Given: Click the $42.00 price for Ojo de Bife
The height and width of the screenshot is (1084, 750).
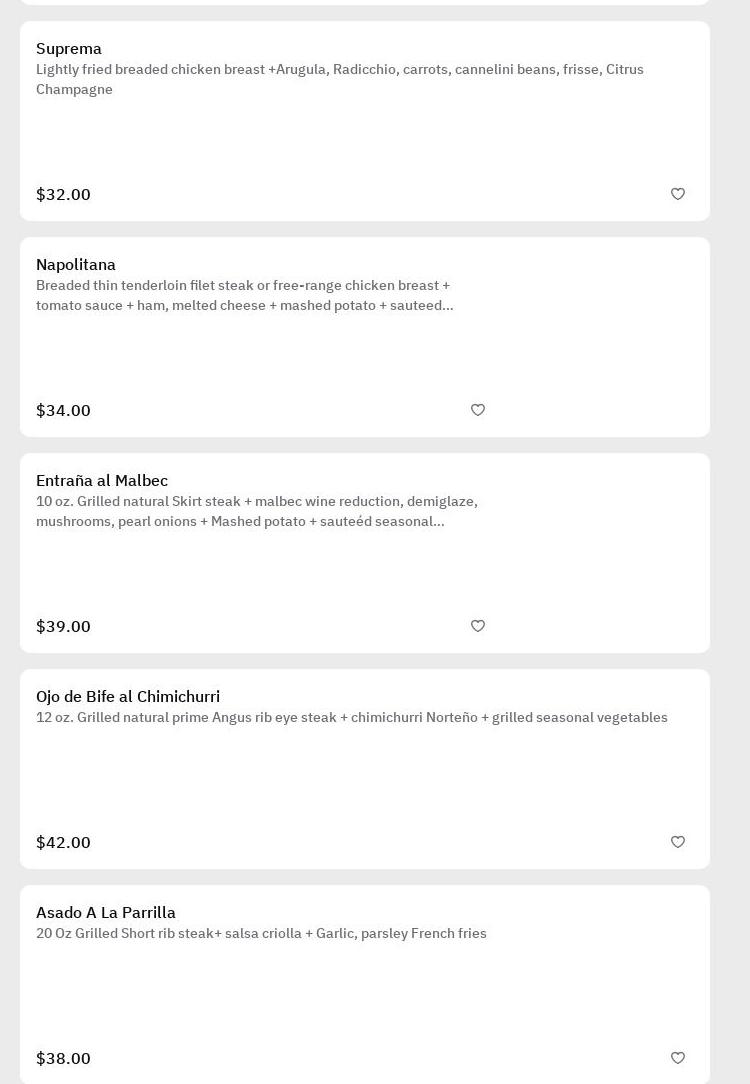Looking at the screenshot, I should click(63, 843).
